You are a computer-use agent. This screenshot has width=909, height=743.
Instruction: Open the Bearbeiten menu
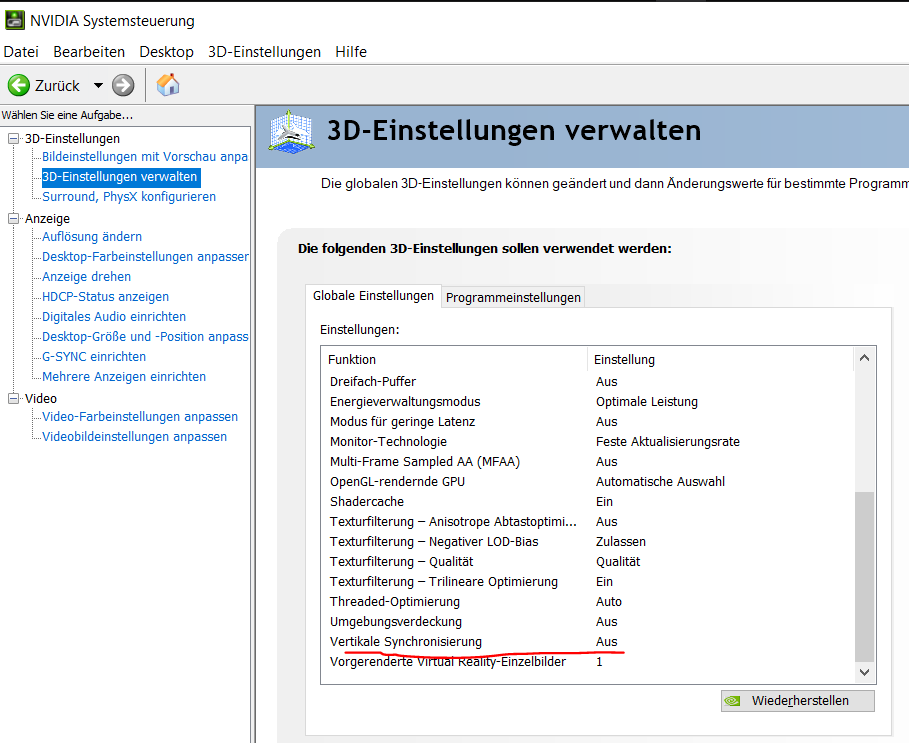click(x=89, y=52)
